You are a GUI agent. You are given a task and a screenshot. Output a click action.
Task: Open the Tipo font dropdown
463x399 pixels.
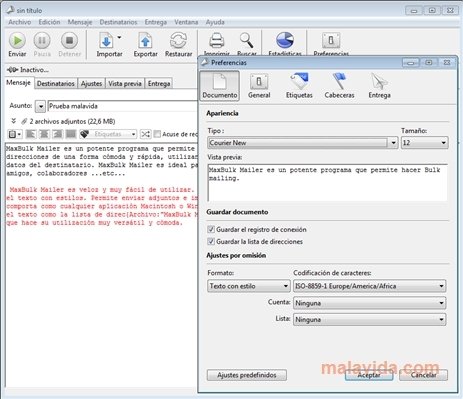click(303, 143)
